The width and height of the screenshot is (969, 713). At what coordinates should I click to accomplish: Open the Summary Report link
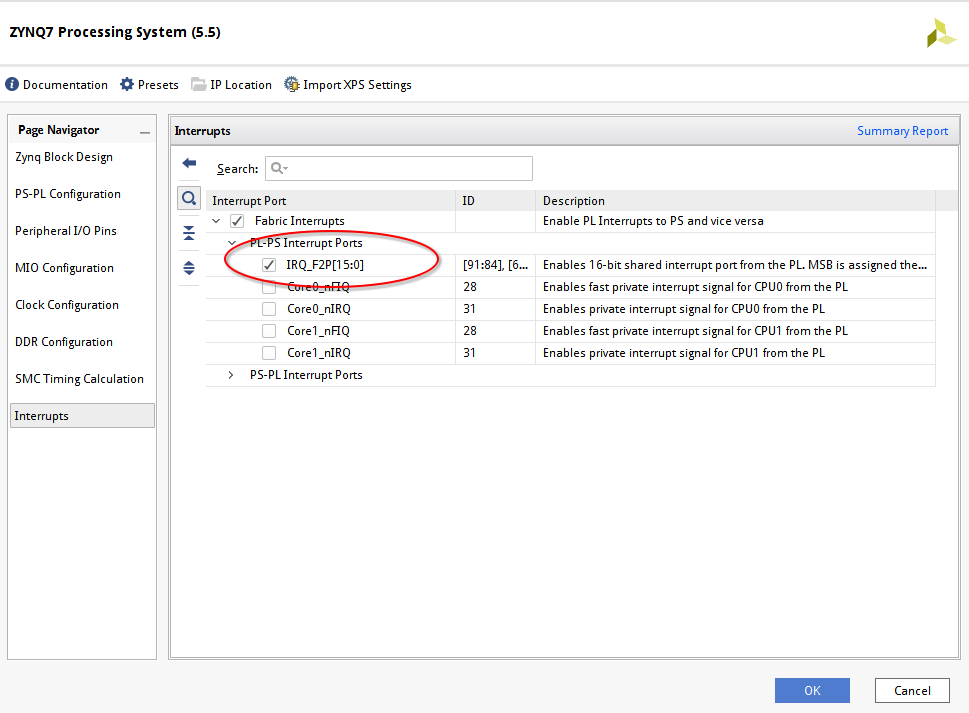pos(902,131)
